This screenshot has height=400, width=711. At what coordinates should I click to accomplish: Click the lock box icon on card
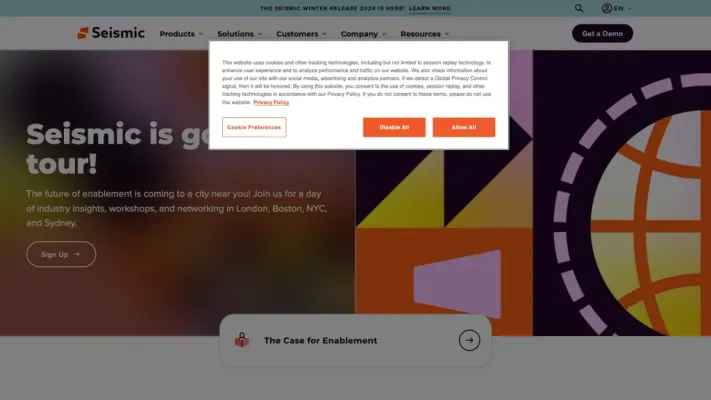coord(242,340)
